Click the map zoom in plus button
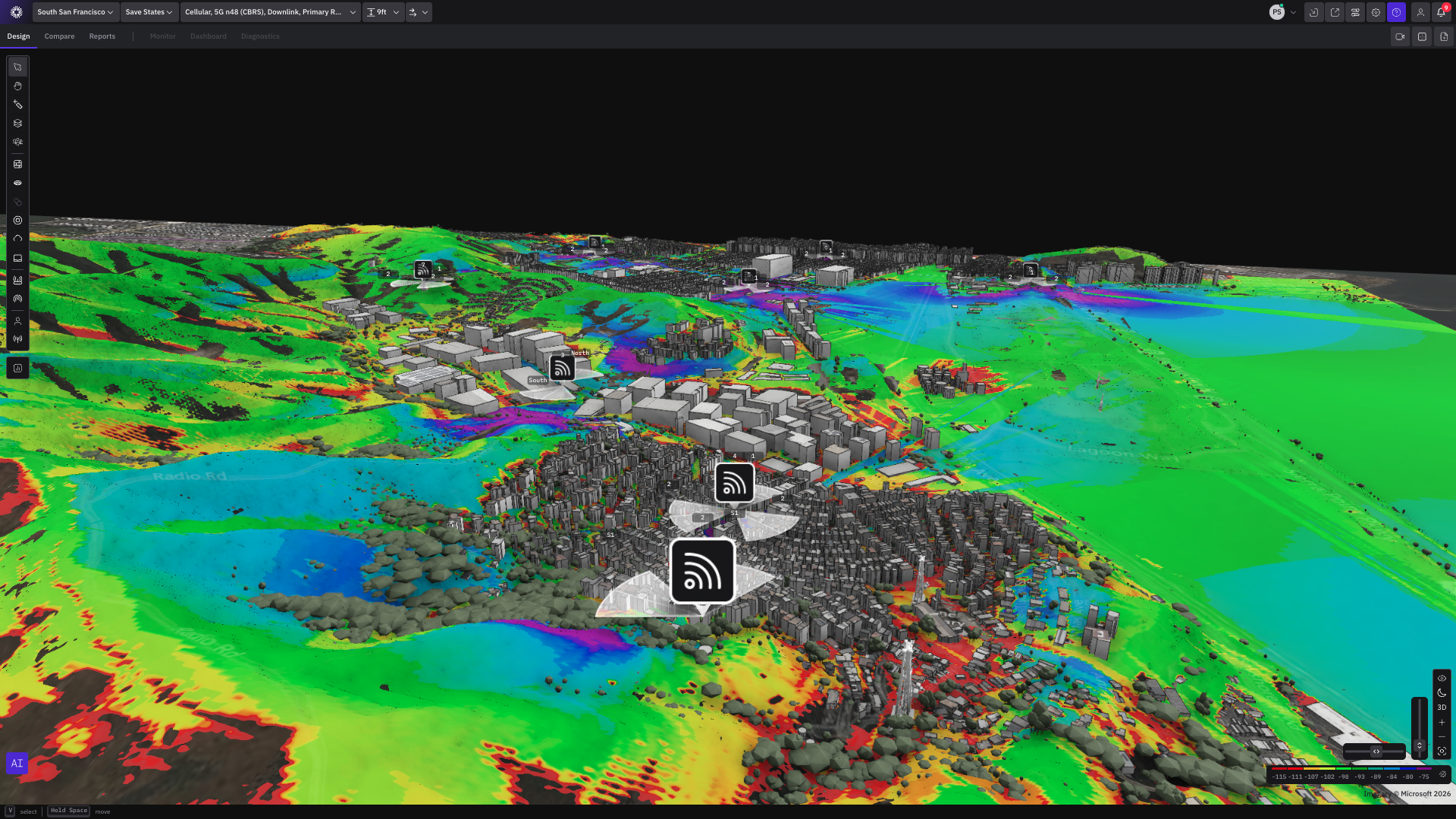The image size is (1456, 819). tap(1442, 722)
